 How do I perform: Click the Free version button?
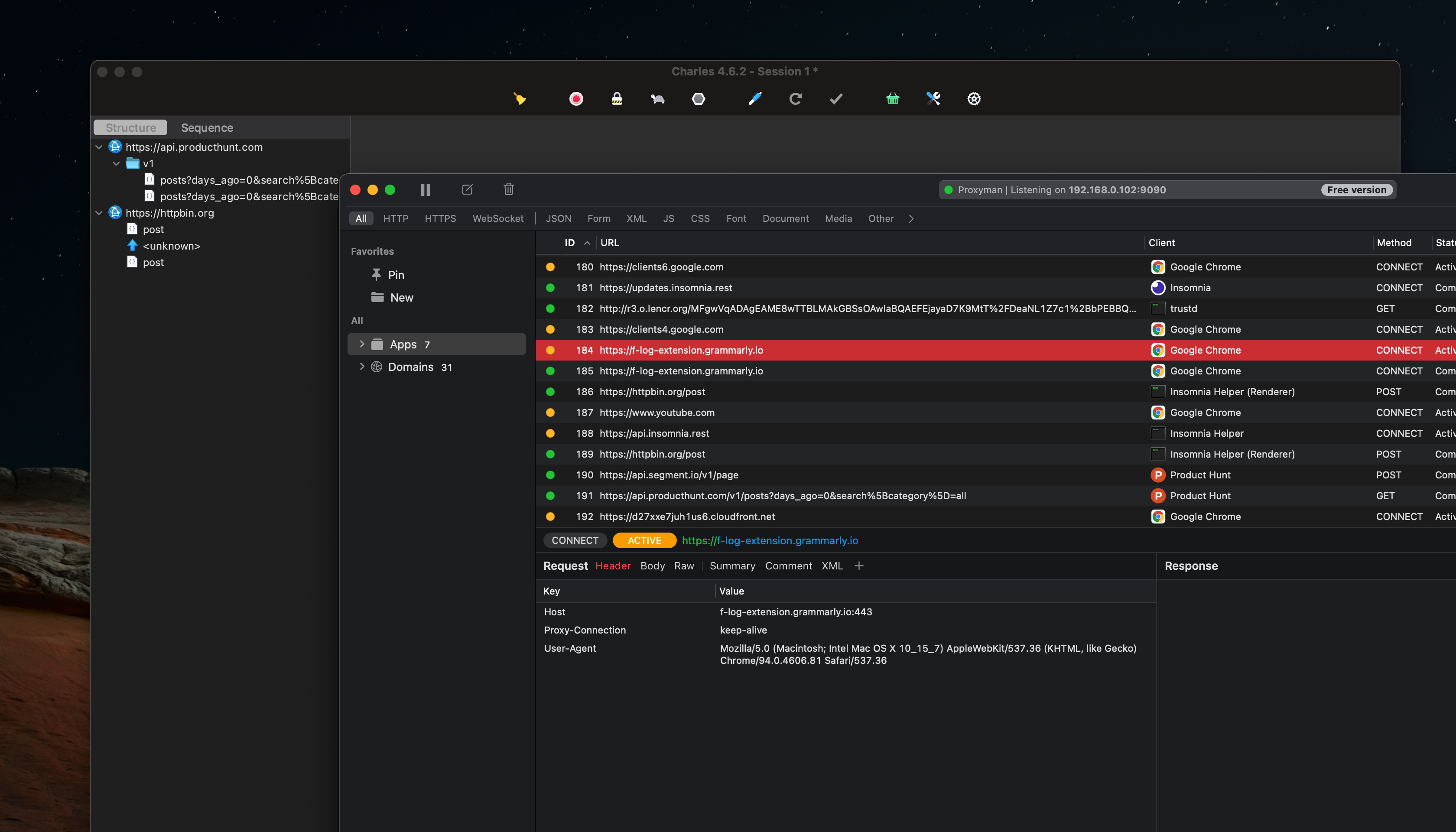pos(1357,190)
